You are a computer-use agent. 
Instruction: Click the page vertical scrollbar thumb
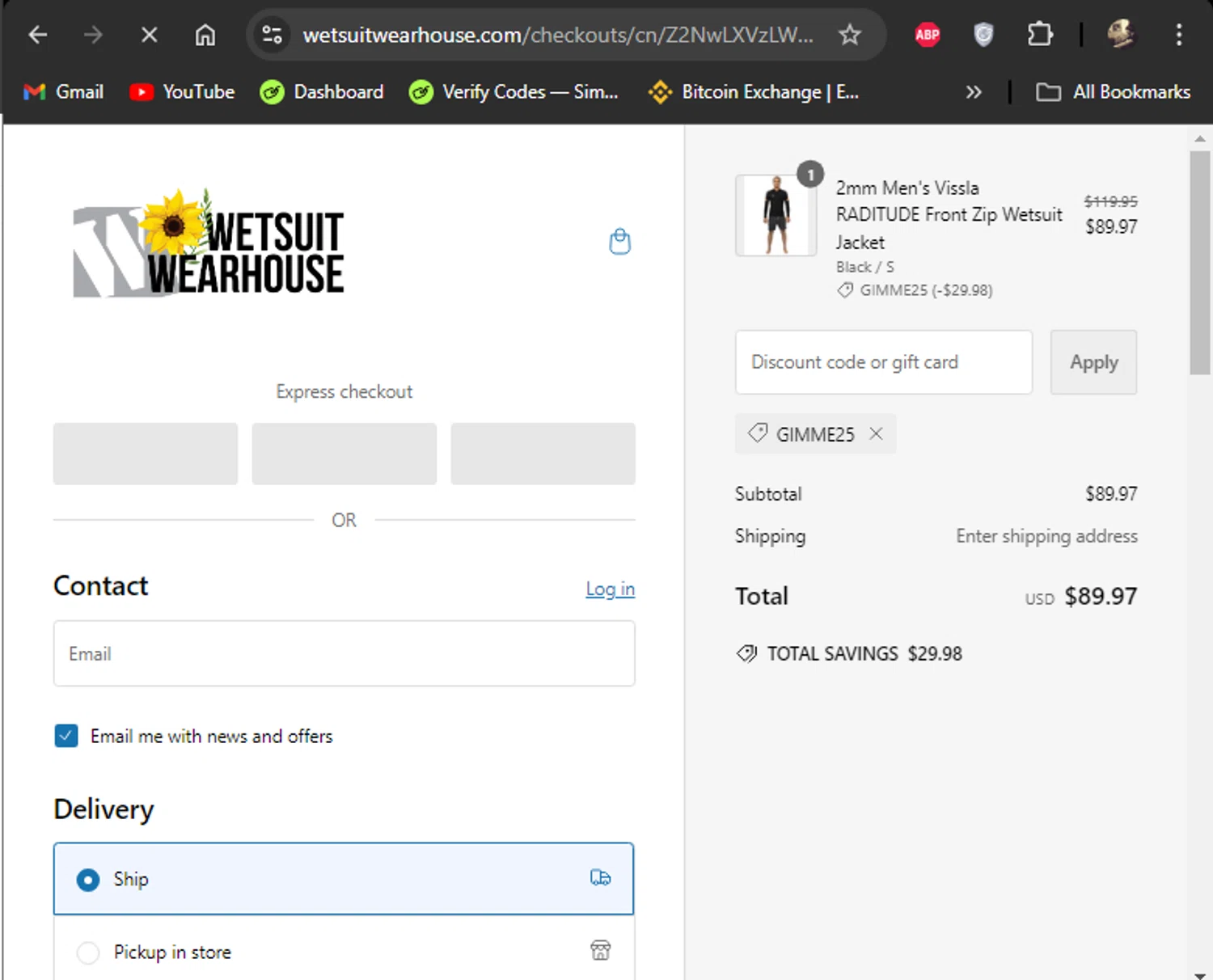tap(1200, 263)
